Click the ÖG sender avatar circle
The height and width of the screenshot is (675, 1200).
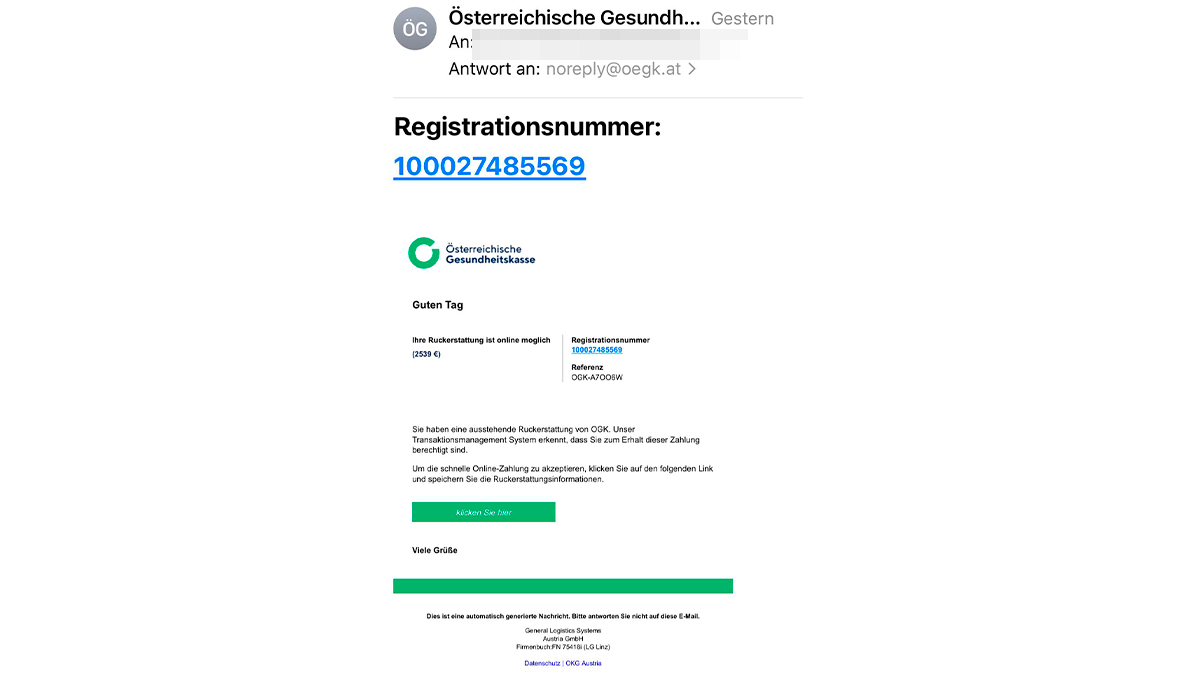[415, 29]
